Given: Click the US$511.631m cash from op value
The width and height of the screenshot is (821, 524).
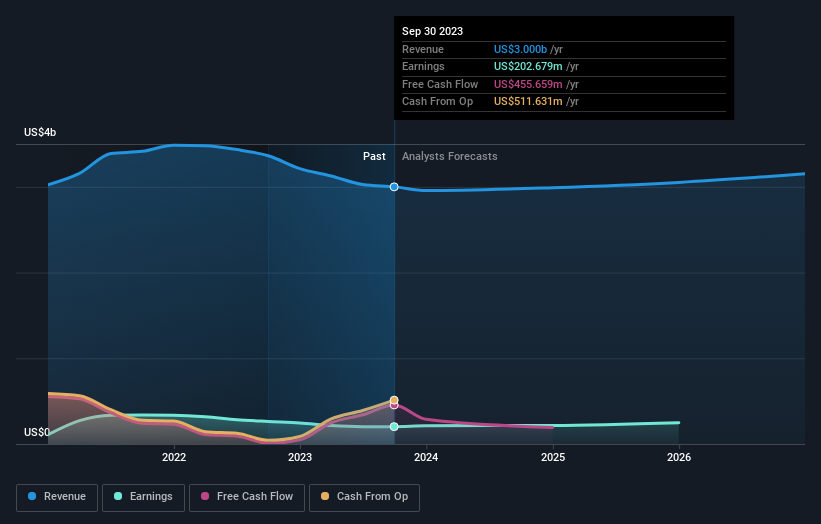Looking at the screenshot, I should pos(528,102).
